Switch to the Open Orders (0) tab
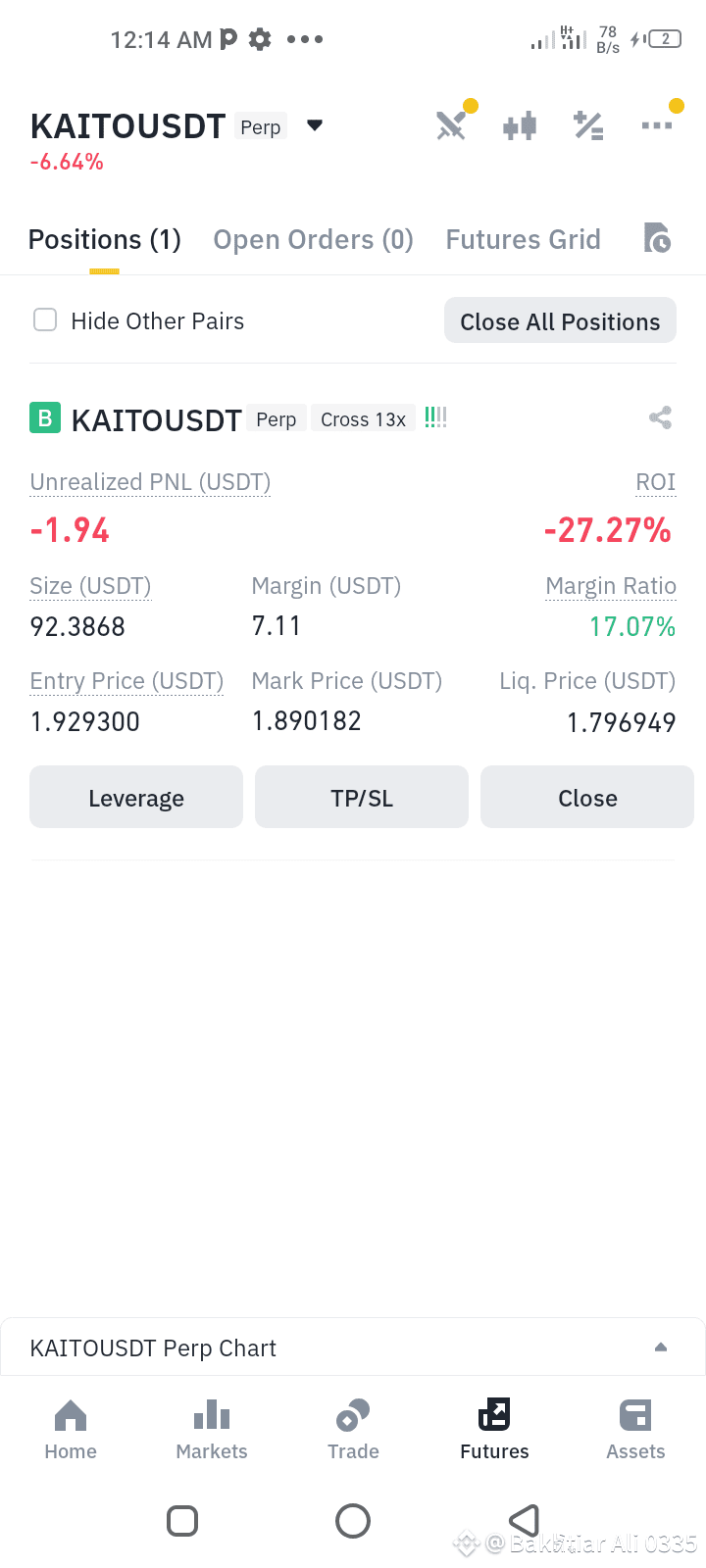Screen dimensions: 706x1568 [x=314, y=240]
